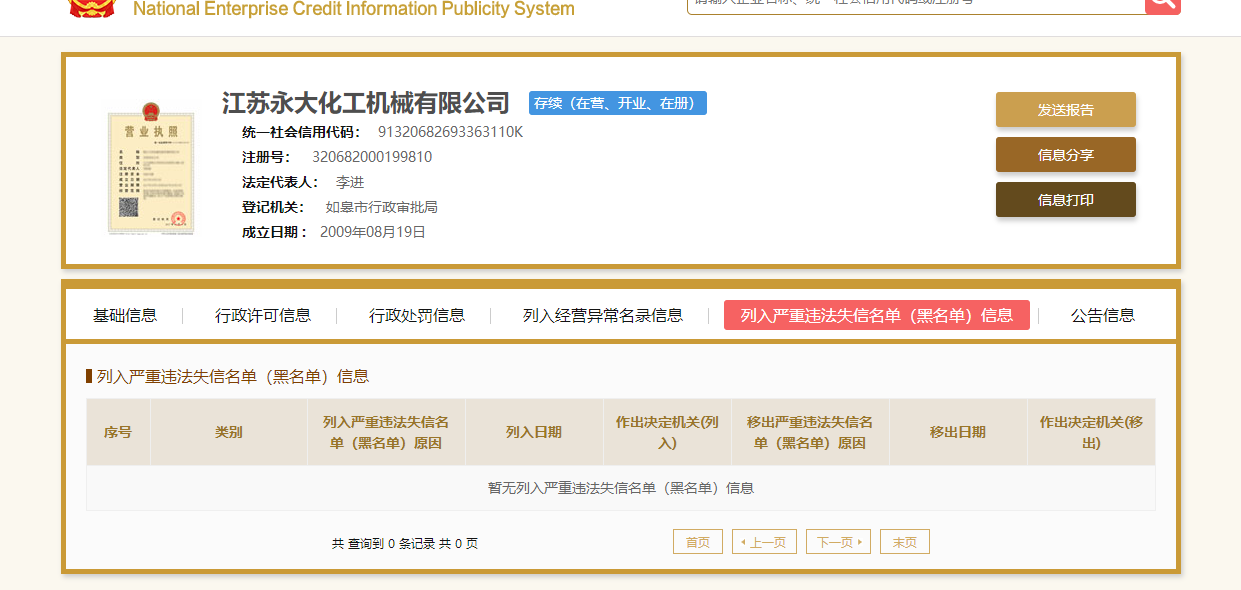Image resolution: width=1241 pixels, height=590 pixels.
Task: Click the 作出决定机关(移出) column header
Action: coord(1091,432)
